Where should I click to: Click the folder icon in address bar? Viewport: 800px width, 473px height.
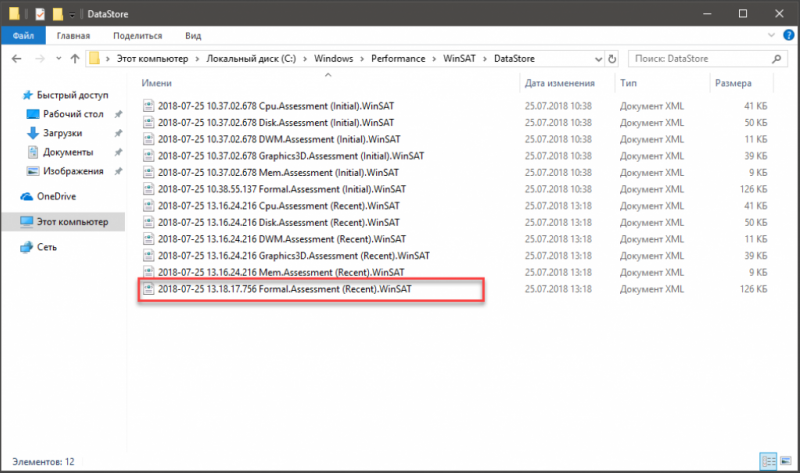pos(94,59)
